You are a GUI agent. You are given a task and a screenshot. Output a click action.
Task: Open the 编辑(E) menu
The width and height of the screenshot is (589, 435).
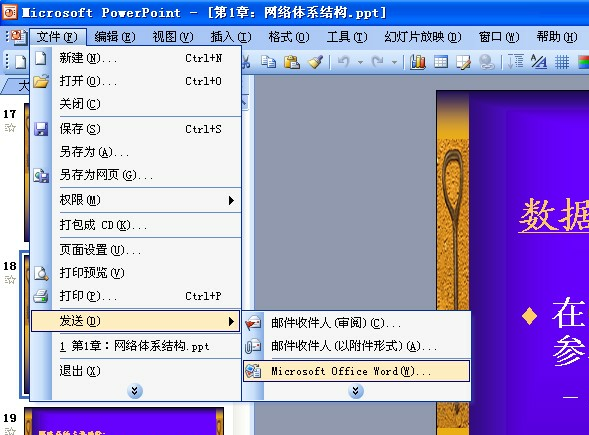coord(115,37)
